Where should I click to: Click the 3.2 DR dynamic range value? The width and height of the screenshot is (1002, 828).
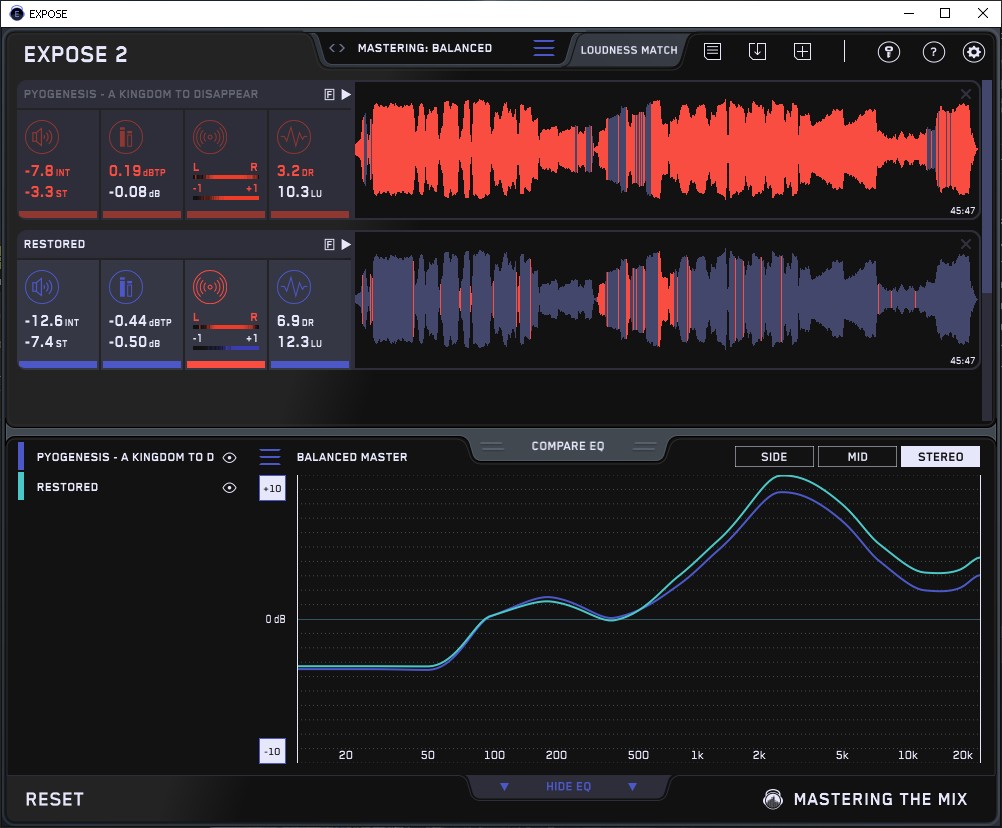pos(295,171)
